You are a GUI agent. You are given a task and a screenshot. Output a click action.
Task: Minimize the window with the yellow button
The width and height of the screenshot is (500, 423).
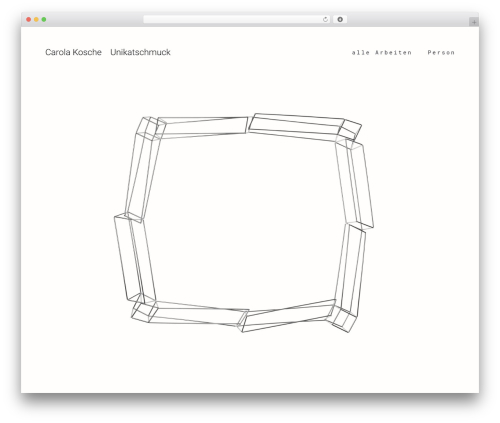point(36,19)
